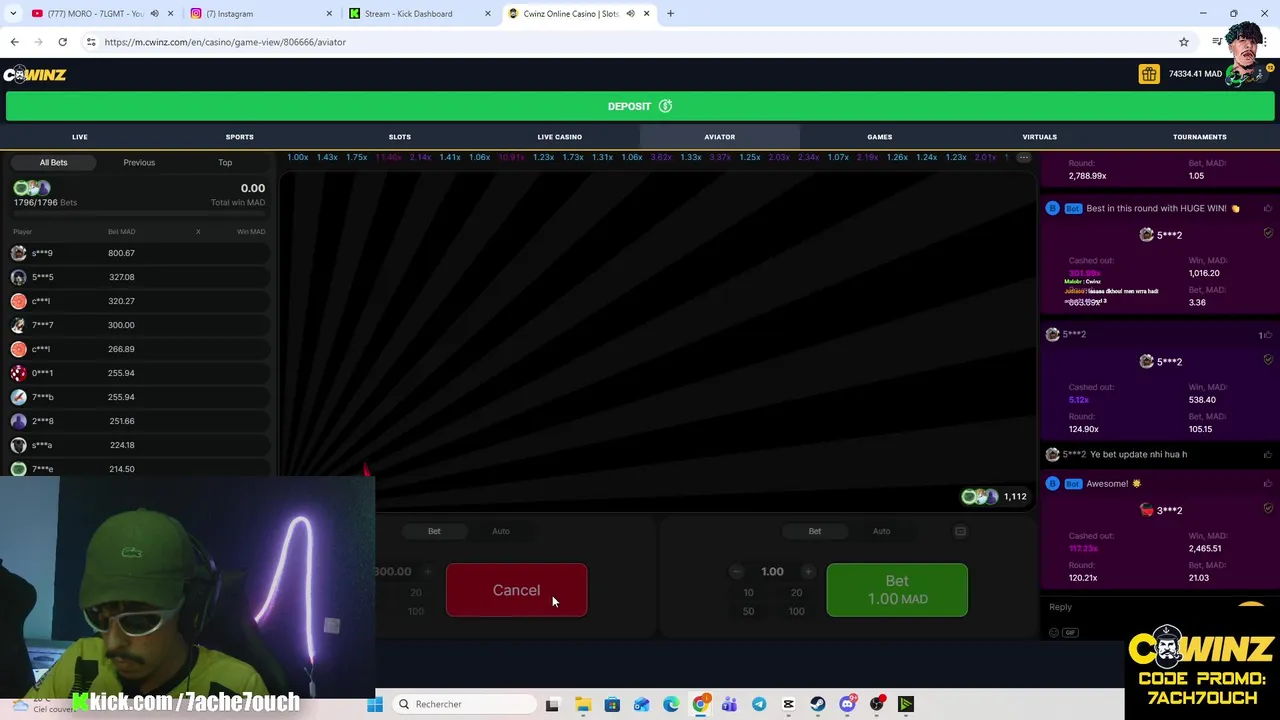Click the green DEPOSIT bar

pos(640,106)
